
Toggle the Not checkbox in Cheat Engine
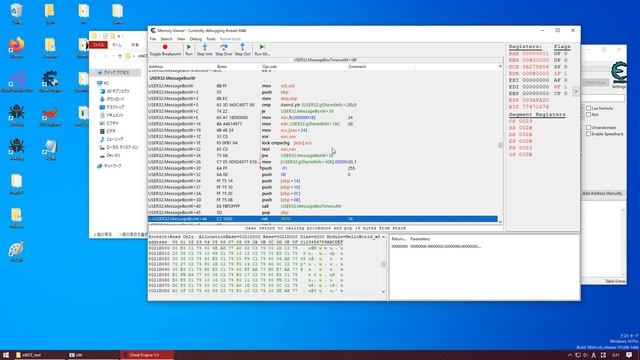588,115
